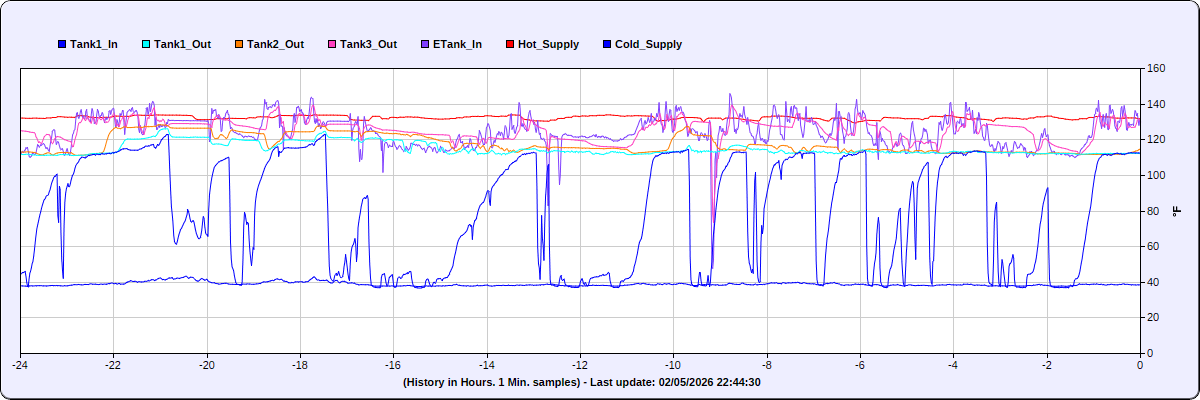The width and height of the screenshot is (1200, 400).
Task: Click the °F unit label on the right axis
Action: 1176,211
